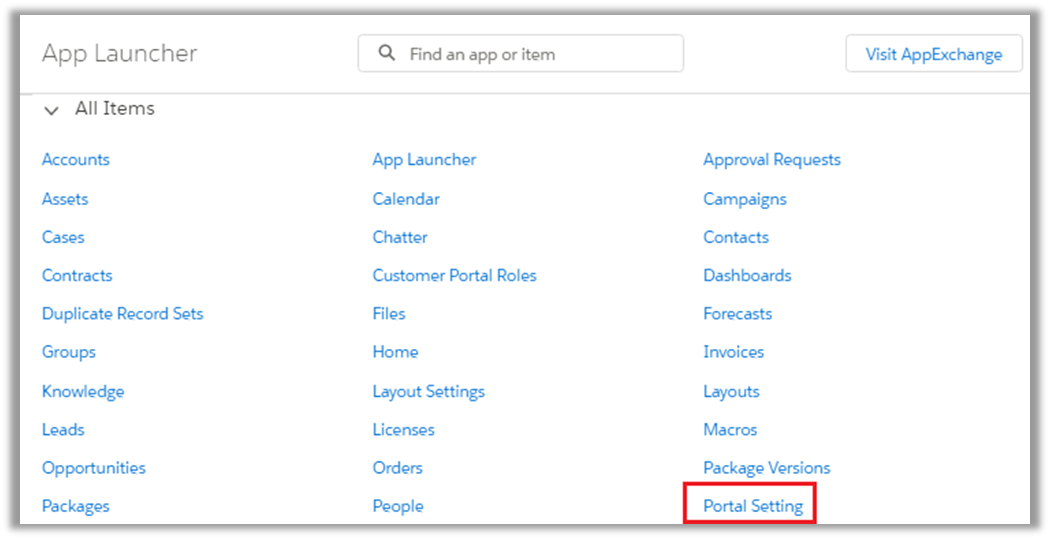Select the Approval Requests link
Viewport: 1050px width, 539px height.
point(771,160)
